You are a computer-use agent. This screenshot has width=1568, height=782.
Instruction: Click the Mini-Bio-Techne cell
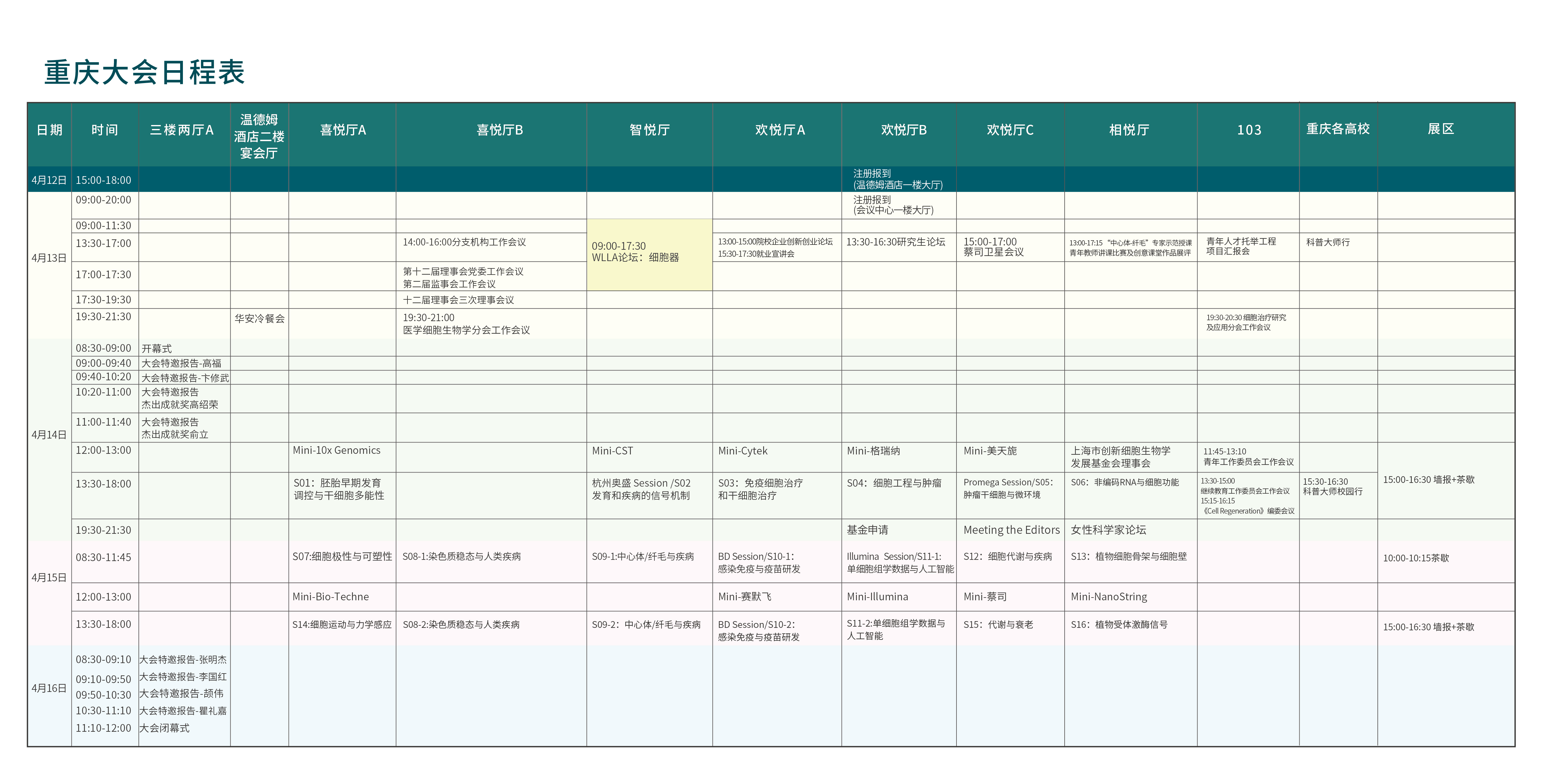click(331, 597)
